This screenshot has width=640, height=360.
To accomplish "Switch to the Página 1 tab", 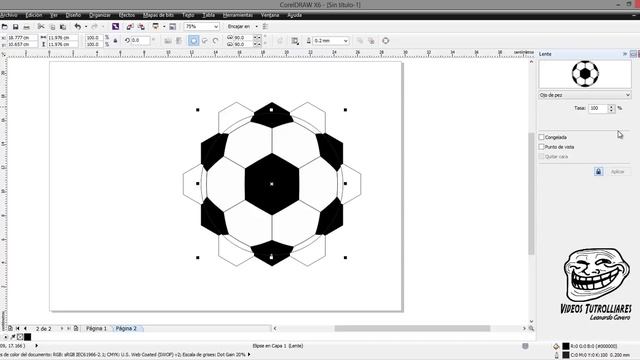I will 96,328.
